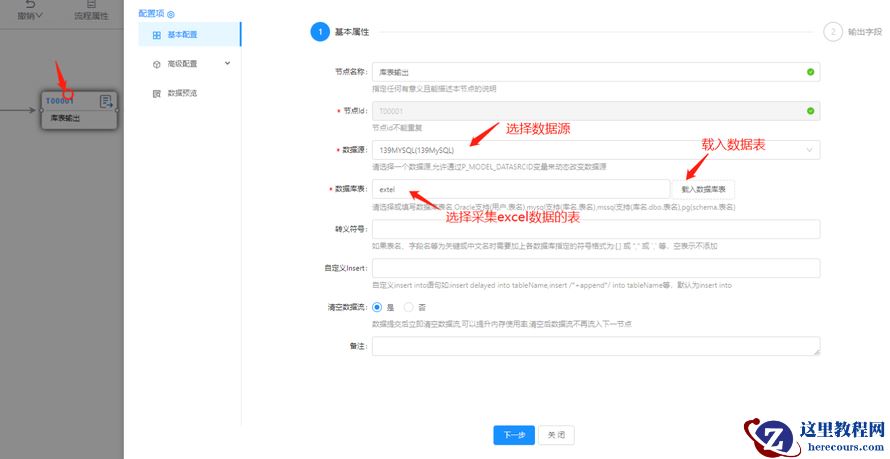Image resolution: width=890 pixels, height=459 pixels.
Task: Click the green check in 节点名称 field
Action: [810, 72]
